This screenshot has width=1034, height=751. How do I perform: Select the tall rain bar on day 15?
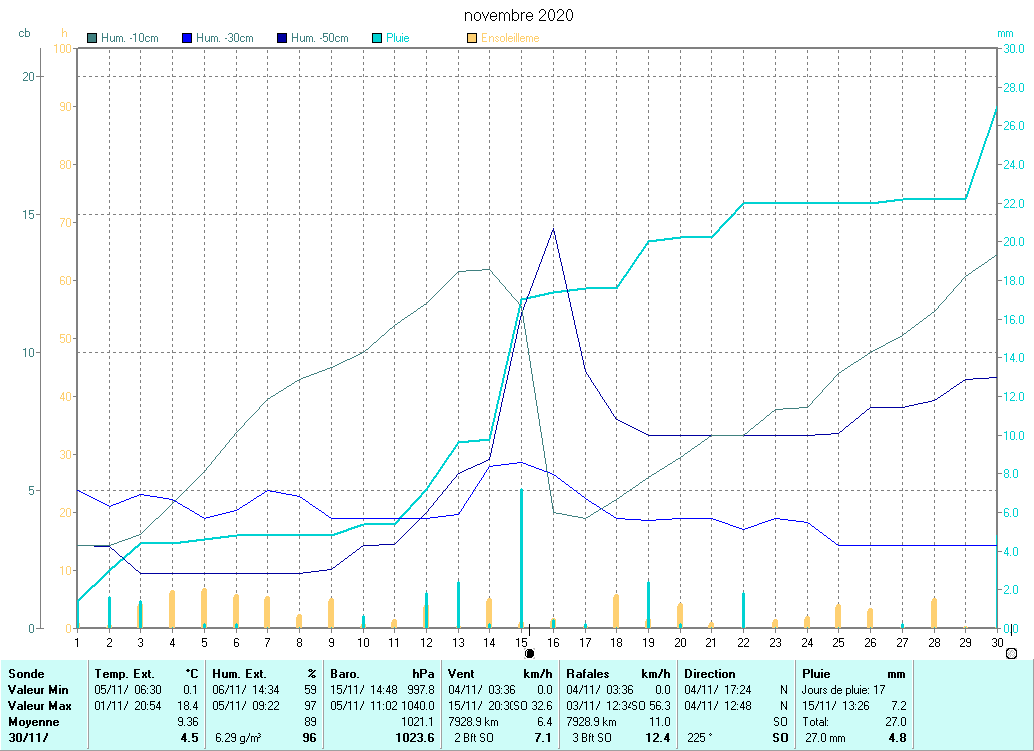(x=521, y=558)
